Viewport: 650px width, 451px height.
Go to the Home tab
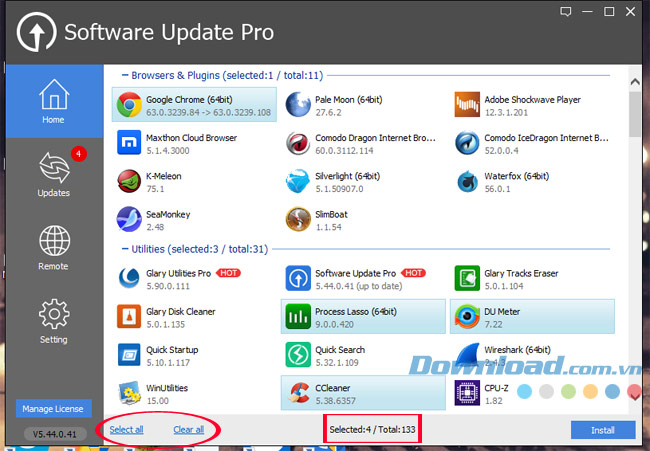pos(54,101)
